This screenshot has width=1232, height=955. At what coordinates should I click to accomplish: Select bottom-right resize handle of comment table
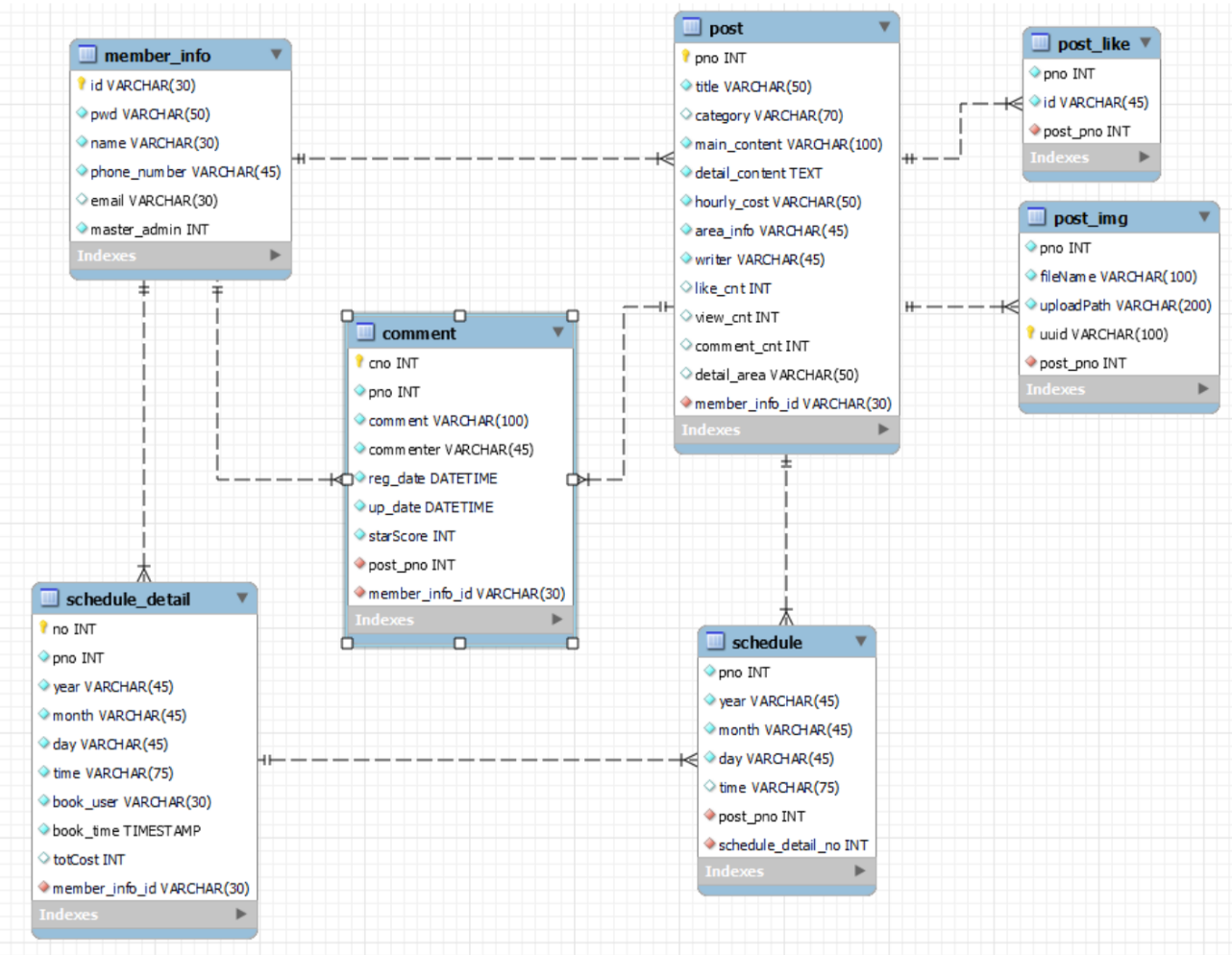573,643
